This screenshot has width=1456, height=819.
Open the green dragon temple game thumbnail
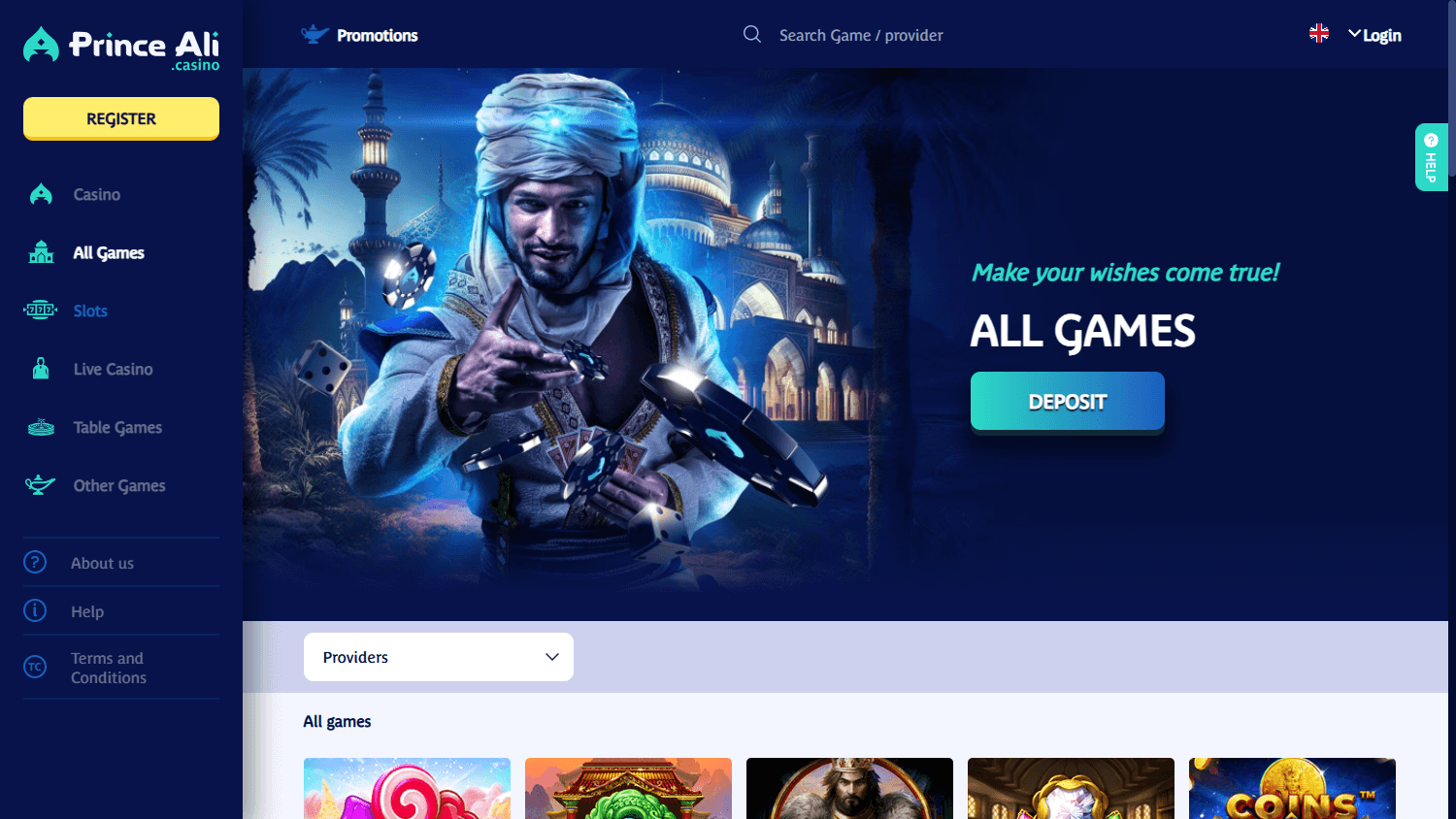click(x=628, y=788)
